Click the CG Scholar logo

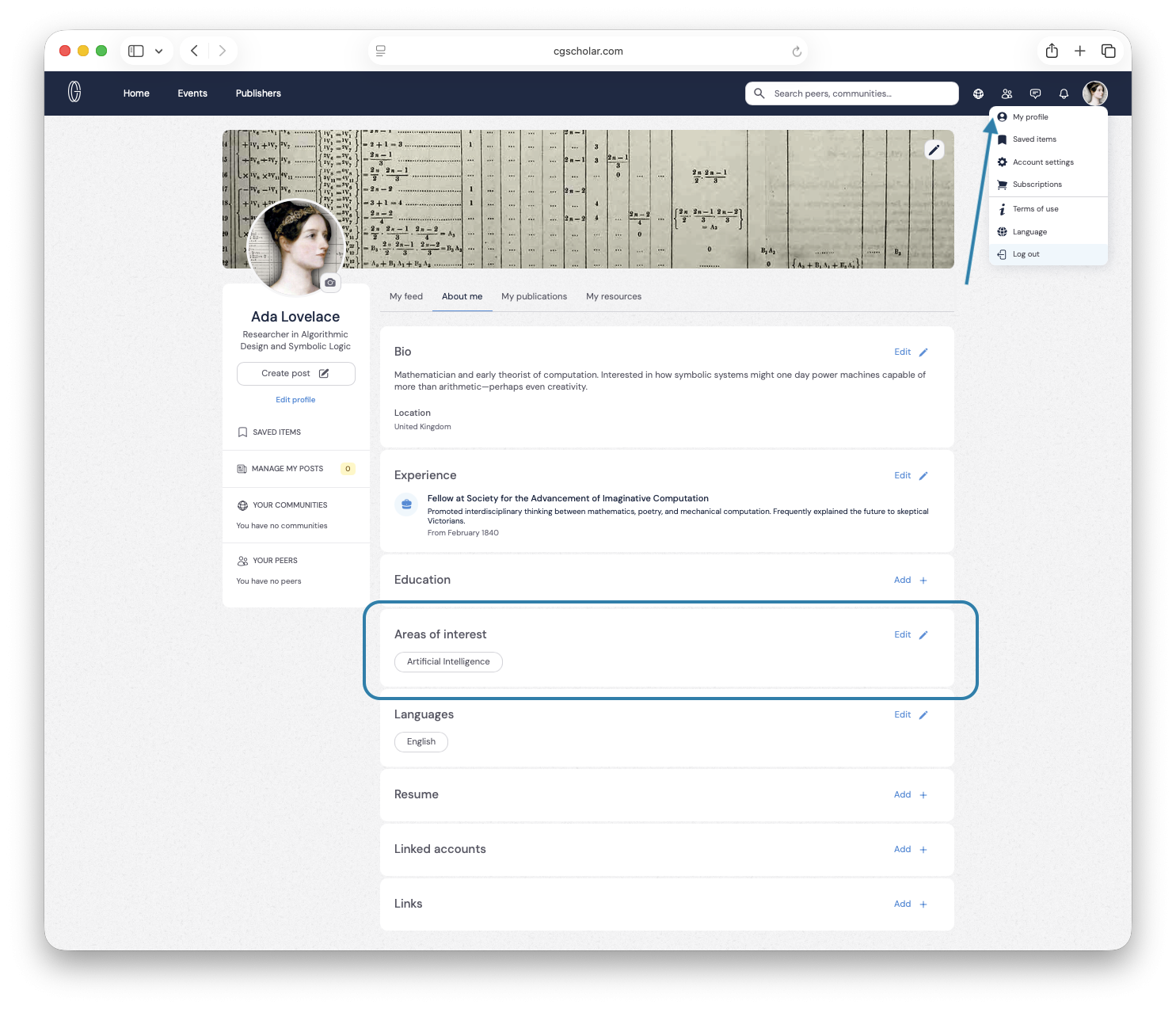tap(74, 93)
